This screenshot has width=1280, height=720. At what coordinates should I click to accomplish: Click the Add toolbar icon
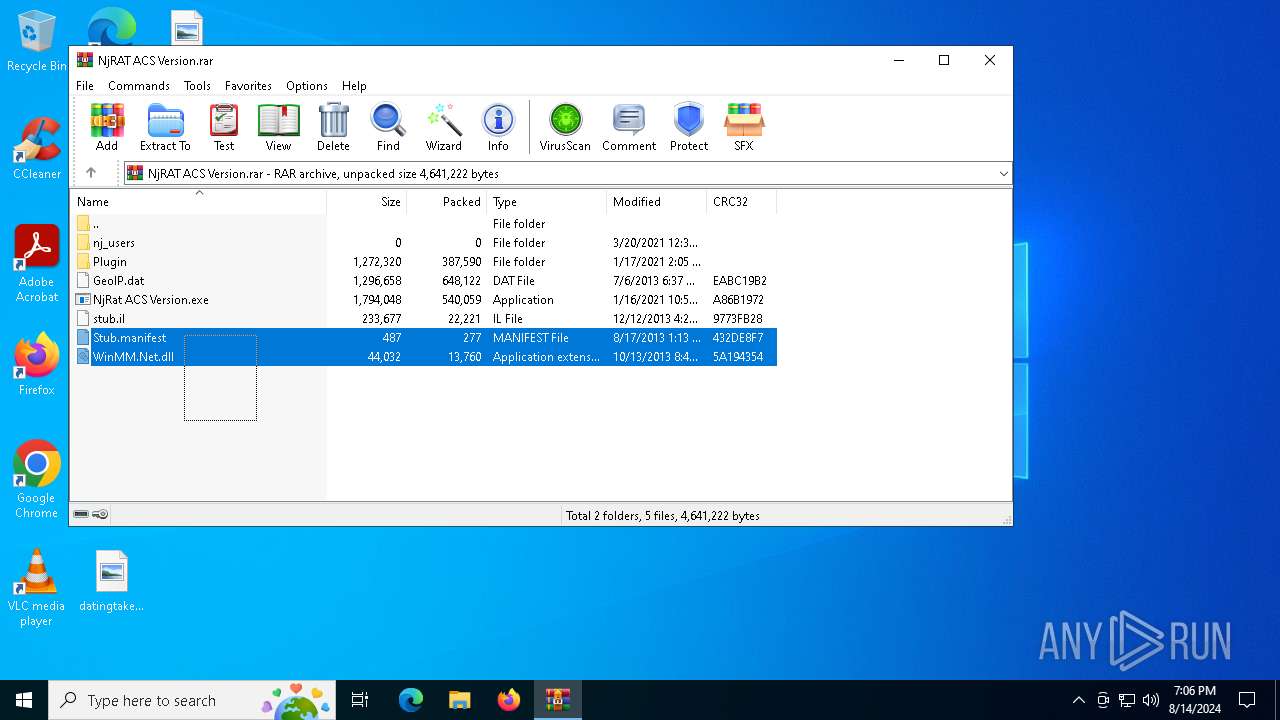(x=107, y=127)
